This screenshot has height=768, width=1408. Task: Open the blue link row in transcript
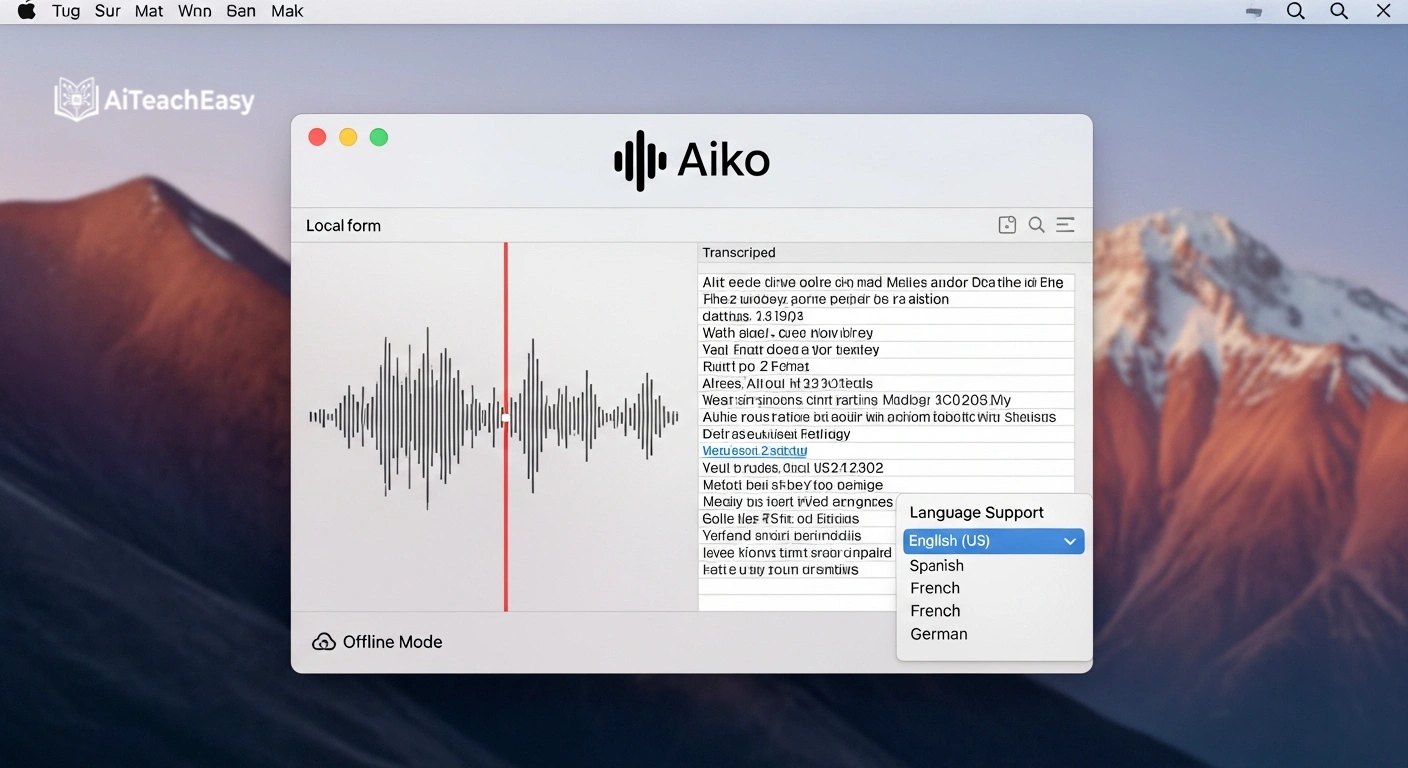tap(755, 451)
